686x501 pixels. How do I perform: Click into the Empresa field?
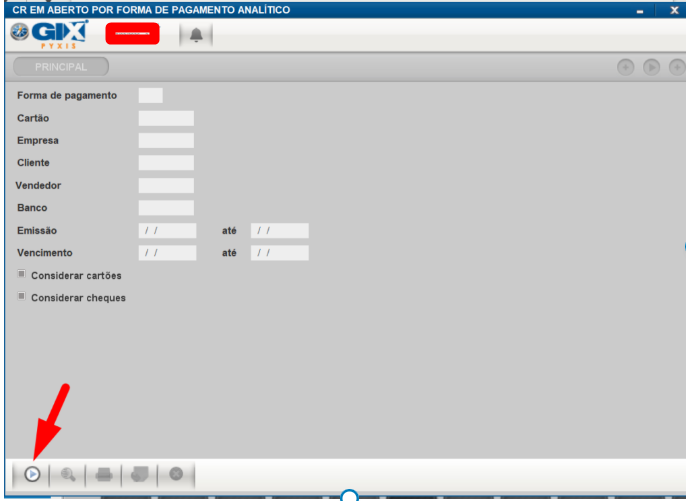pyautogui.click(x=166, y=140)
